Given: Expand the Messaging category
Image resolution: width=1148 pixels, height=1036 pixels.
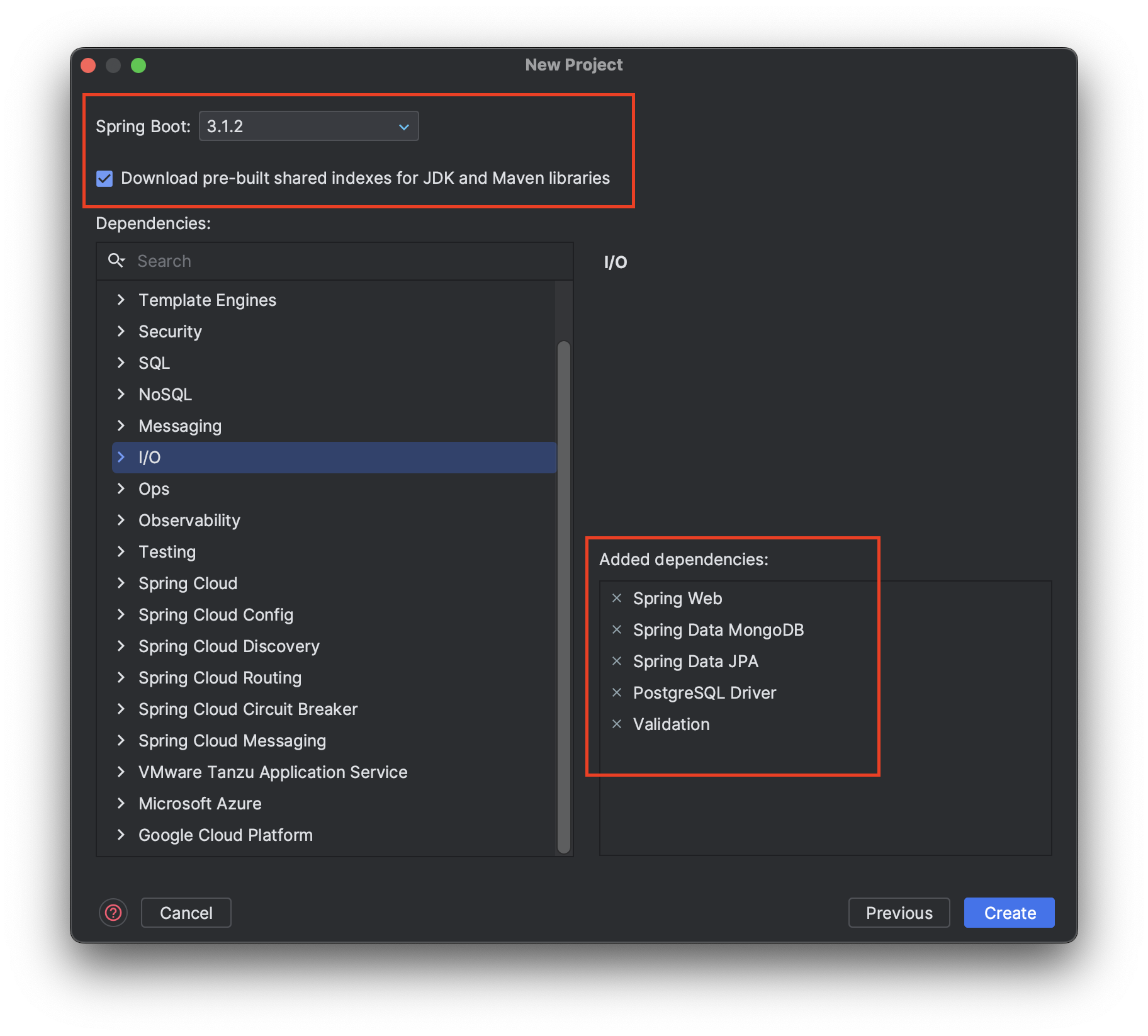Looking at the screenshot, I should click(121, 425).
